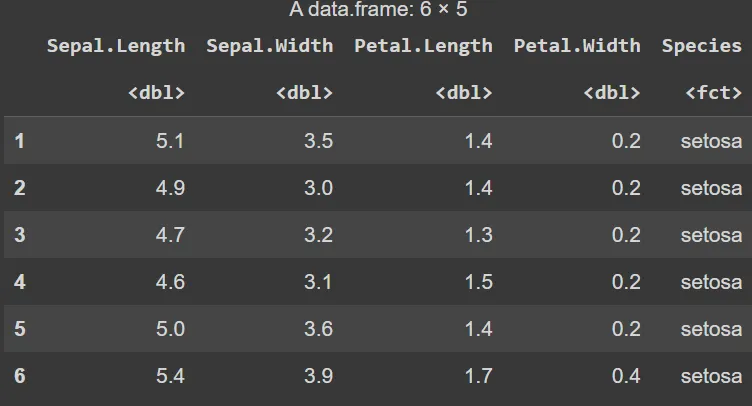
Task: Select Sepal.Width value 3.0 in row 2
Action: pos(318,188)
